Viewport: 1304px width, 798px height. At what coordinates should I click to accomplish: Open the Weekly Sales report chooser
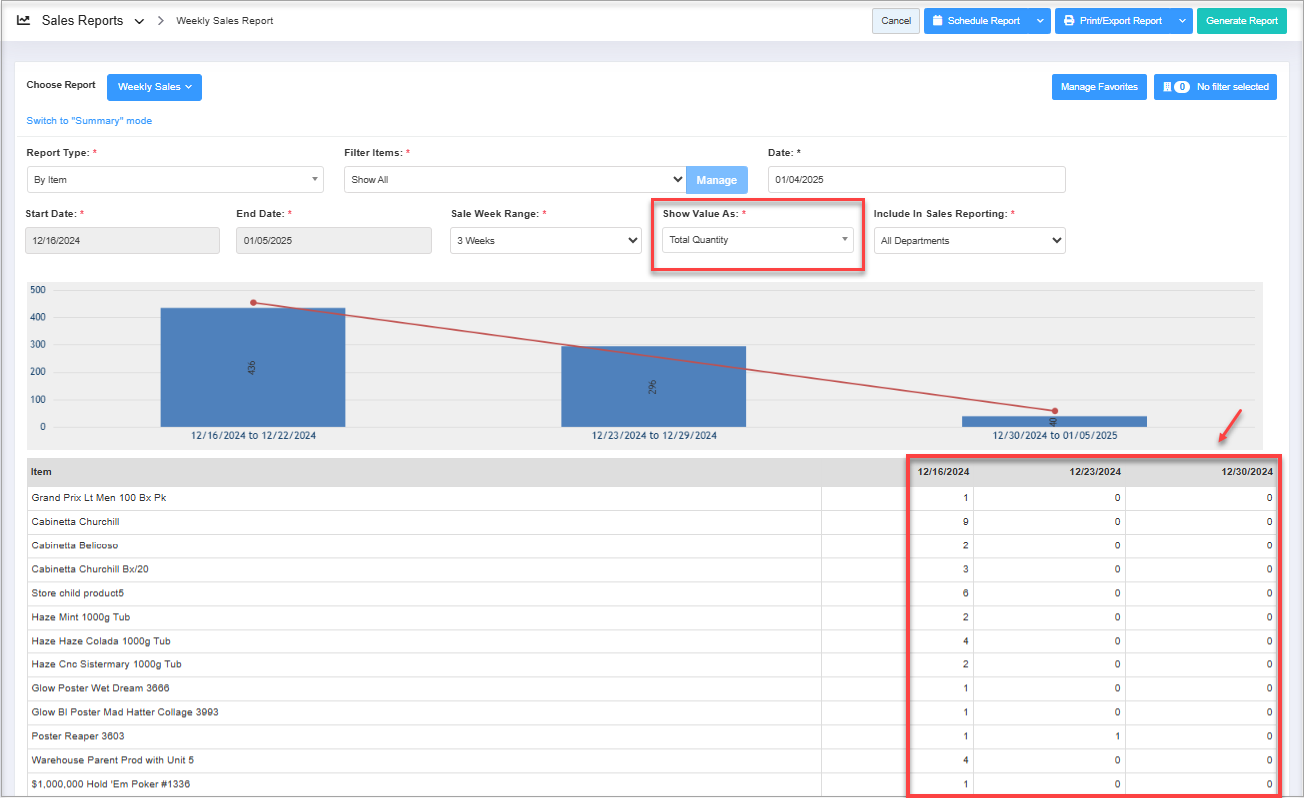pyautogui.click(x=154, y=87)
